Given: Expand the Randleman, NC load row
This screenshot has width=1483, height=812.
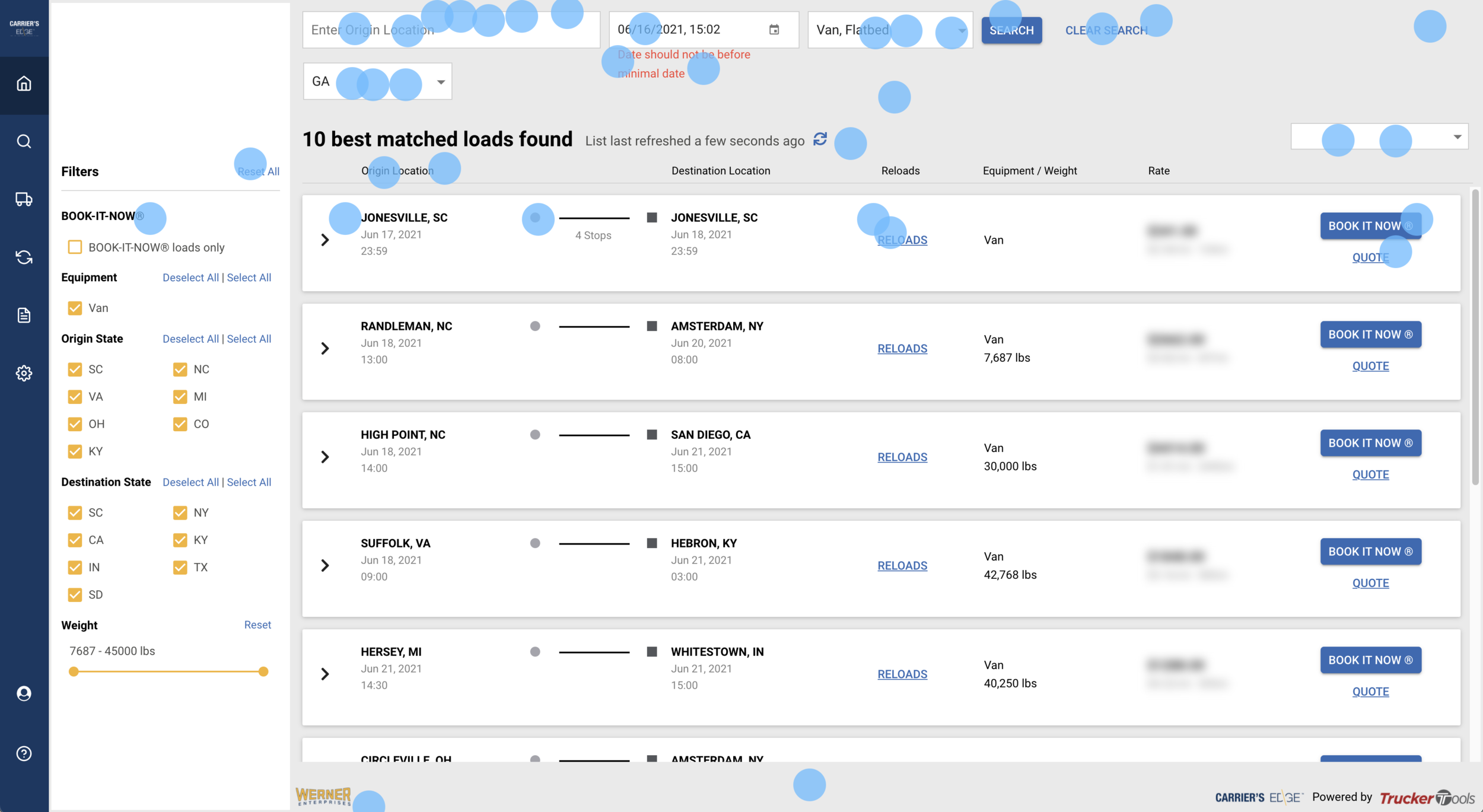Looking at the screenshot, I should [325, 349].
